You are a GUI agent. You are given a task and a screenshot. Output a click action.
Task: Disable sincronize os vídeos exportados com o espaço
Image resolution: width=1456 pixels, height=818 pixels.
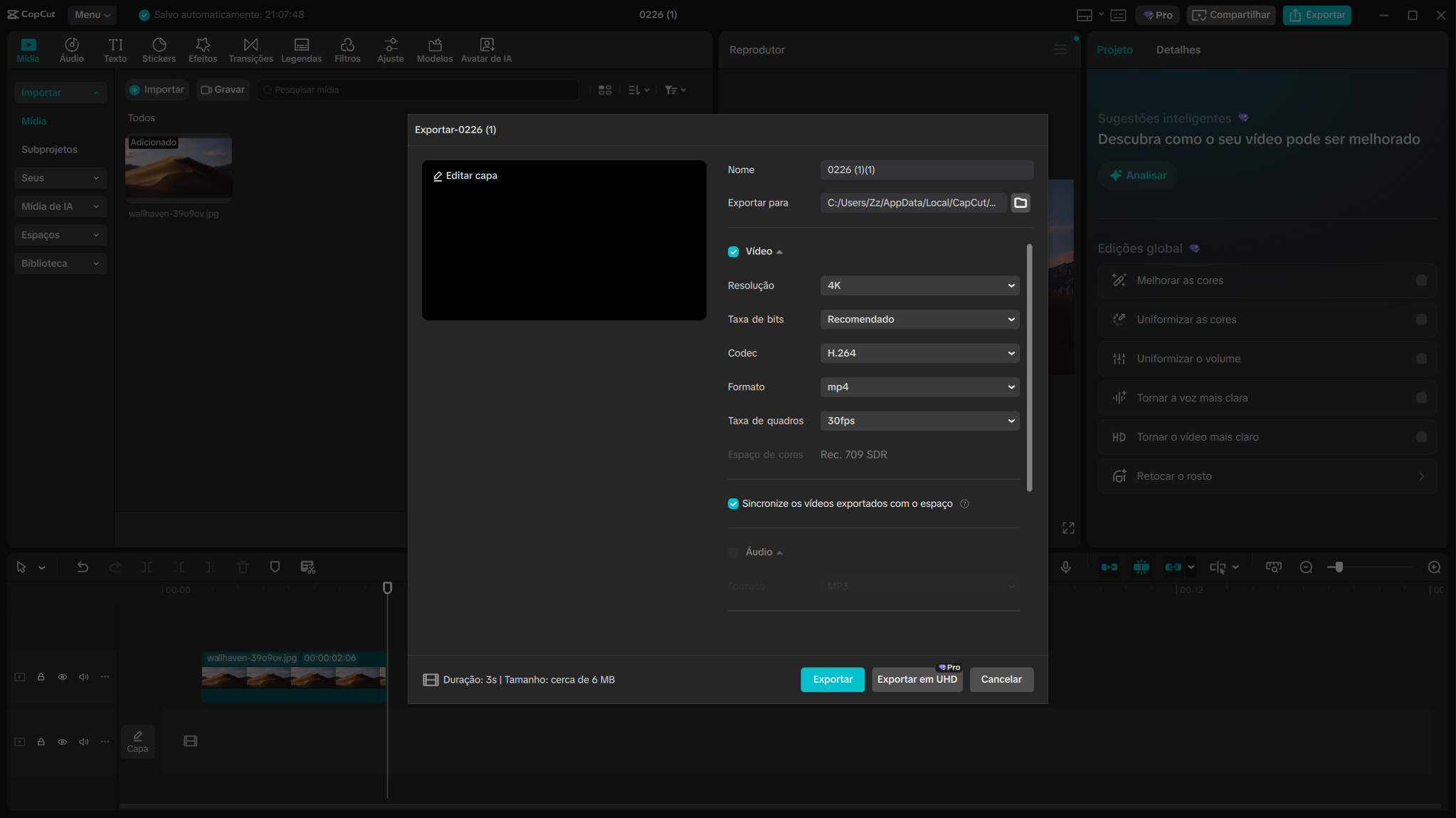pyautogui.click(x=733, y=503)
